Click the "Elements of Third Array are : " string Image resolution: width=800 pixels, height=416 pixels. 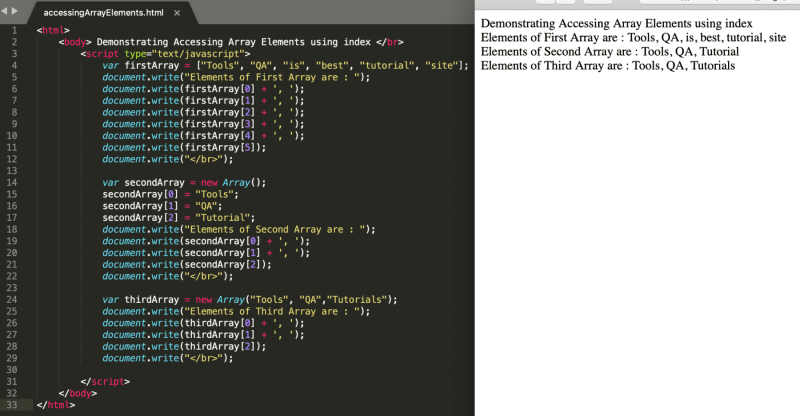tap(271, 311)
